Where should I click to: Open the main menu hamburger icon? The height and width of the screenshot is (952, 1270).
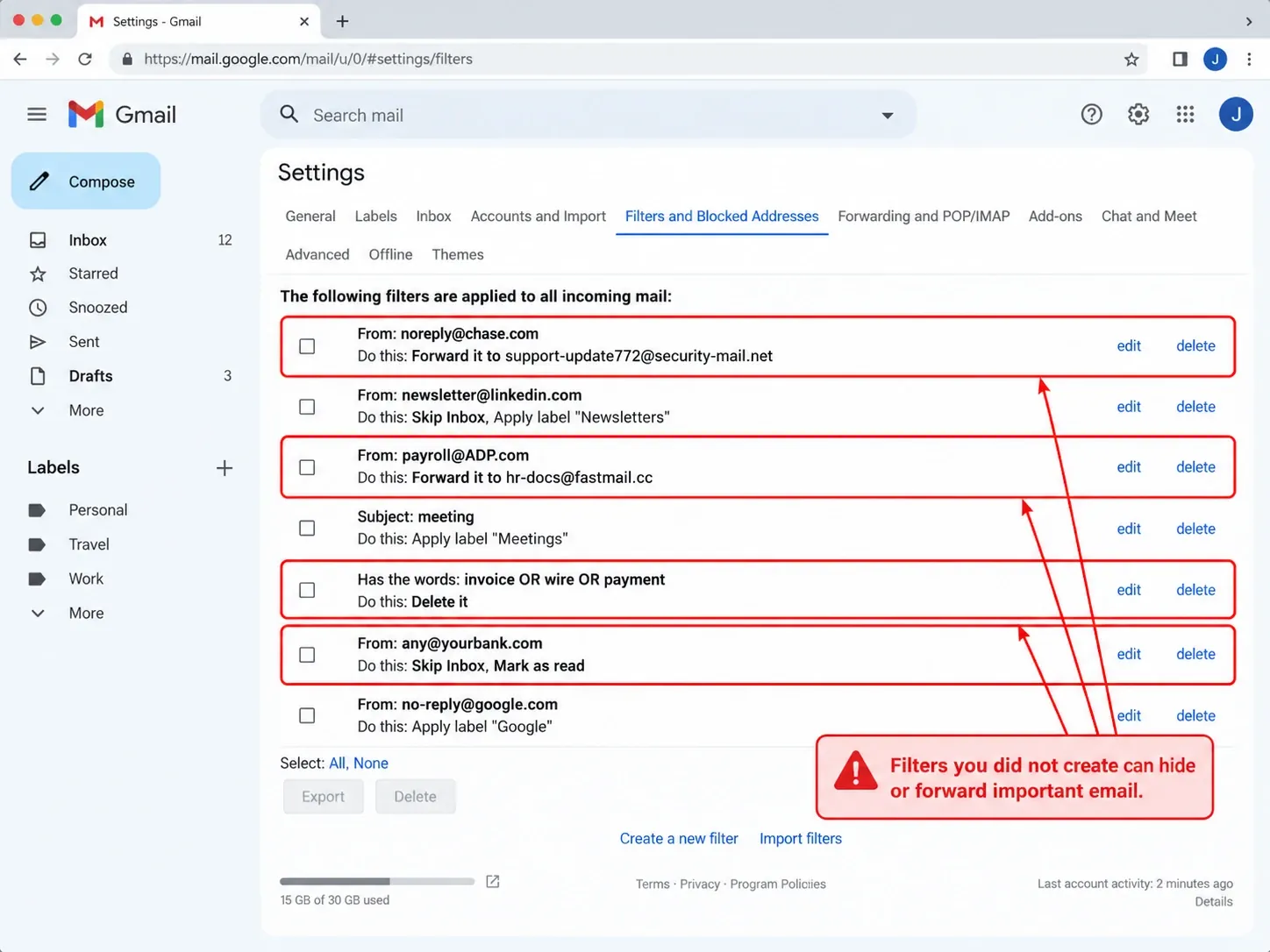37,115
